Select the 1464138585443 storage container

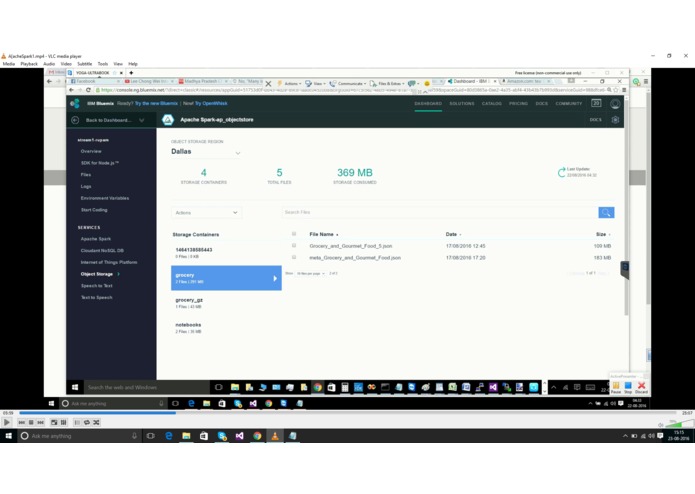(x=226, y=253)
